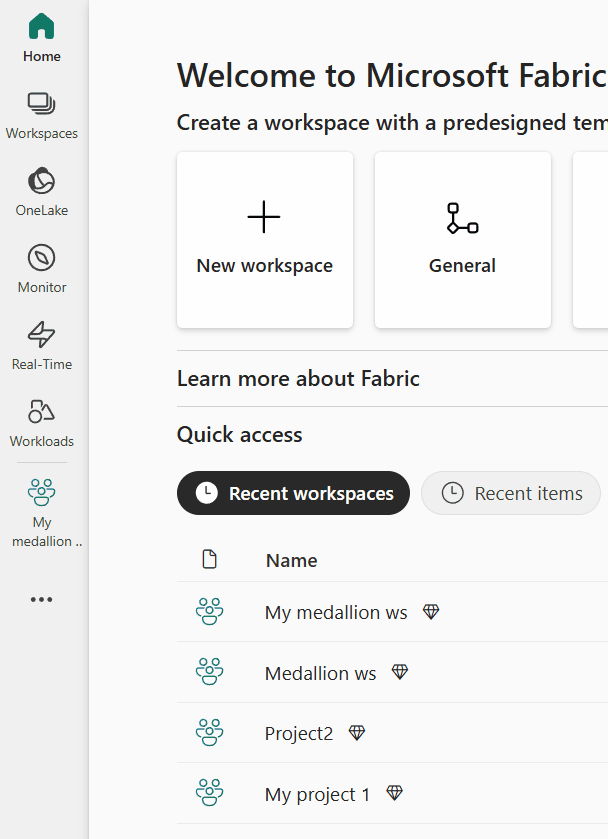The image size is (608, 839).
Task: Select the General template card
Action: pyautogui.click(x=462, y=240)
